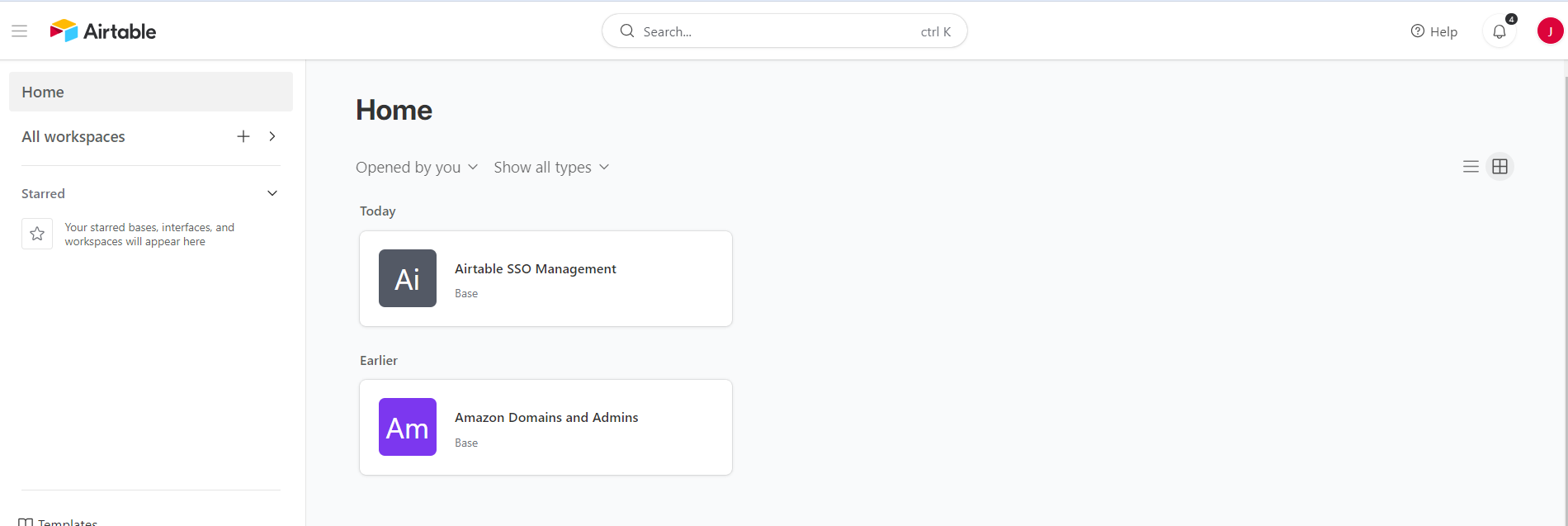Open Amazon Domains and Admins base title

click(546, 418)
